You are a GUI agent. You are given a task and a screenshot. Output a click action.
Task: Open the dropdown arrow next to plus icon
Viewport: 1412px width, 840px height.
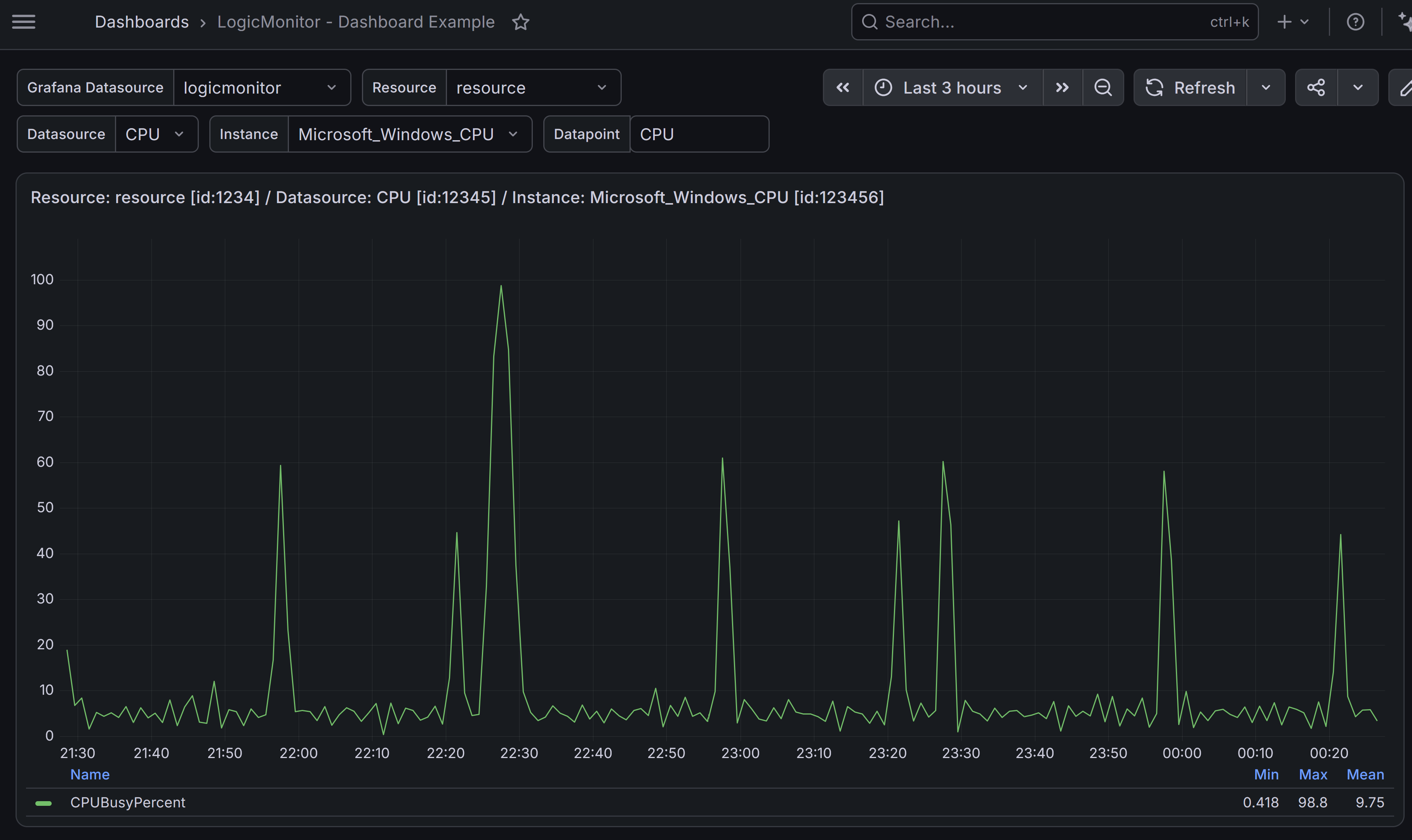(x=1304, y=22)
